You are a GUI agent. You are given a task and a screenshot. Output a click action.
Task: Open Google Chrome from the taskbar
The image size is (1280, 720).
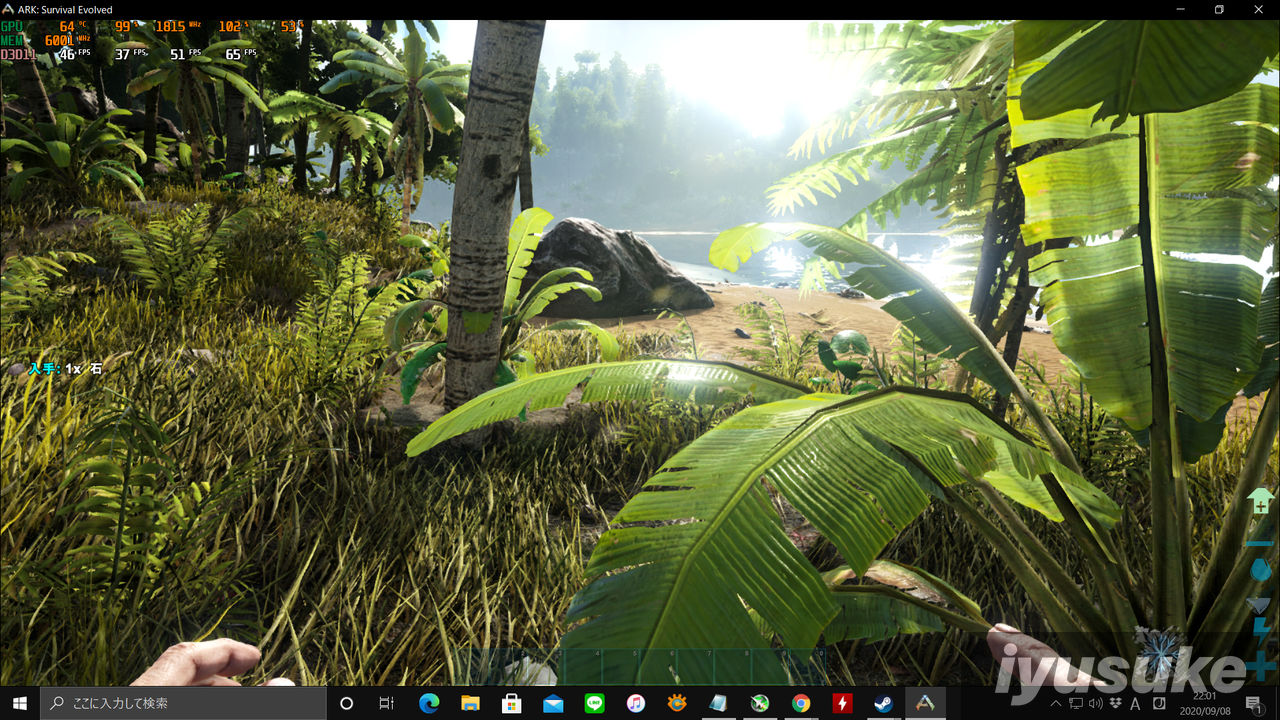tap(801, 703)
